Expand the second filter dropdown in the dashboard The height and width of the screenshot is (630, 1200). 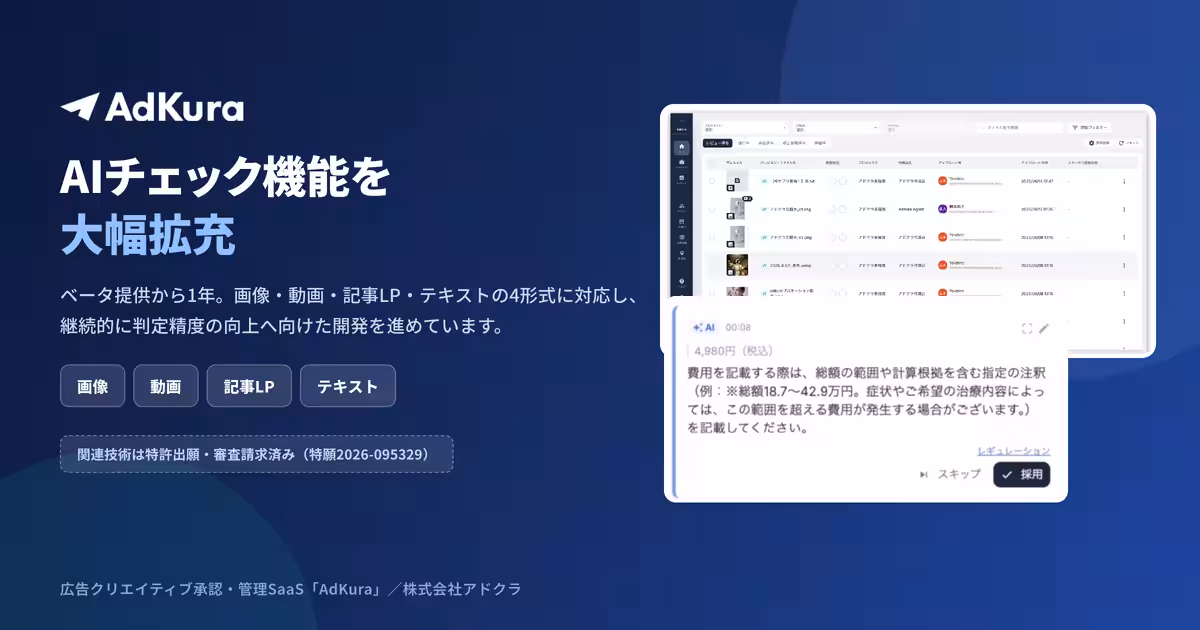click(836, 127)
